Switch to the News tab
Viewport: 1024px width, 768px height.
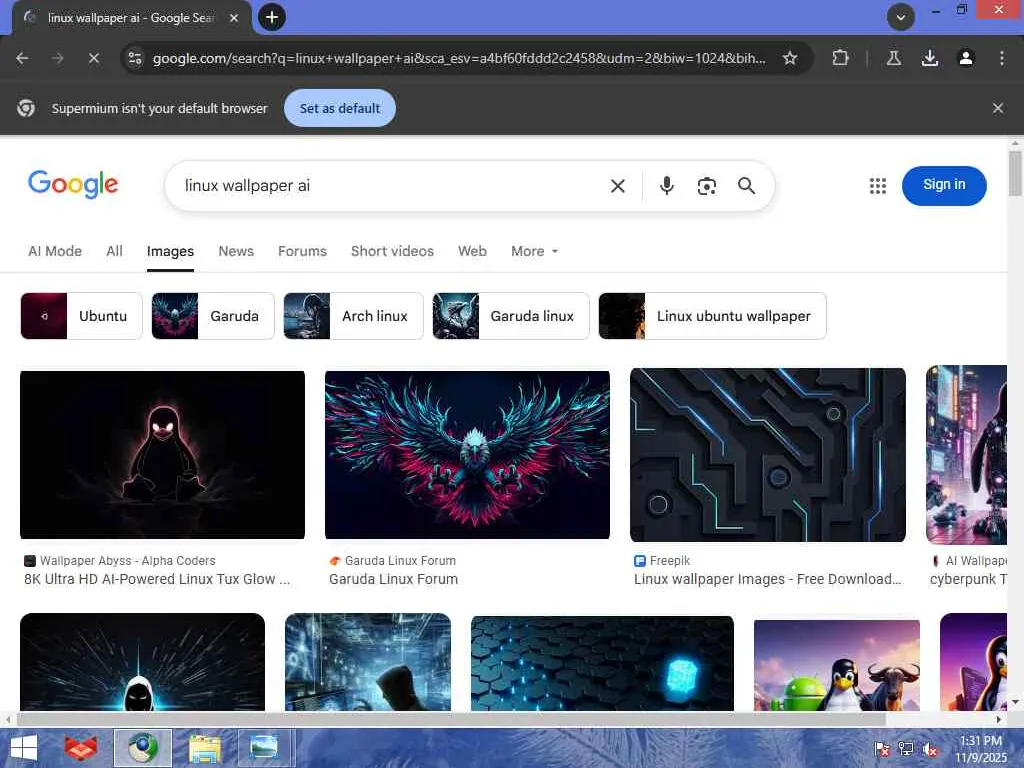pos(236,251)
